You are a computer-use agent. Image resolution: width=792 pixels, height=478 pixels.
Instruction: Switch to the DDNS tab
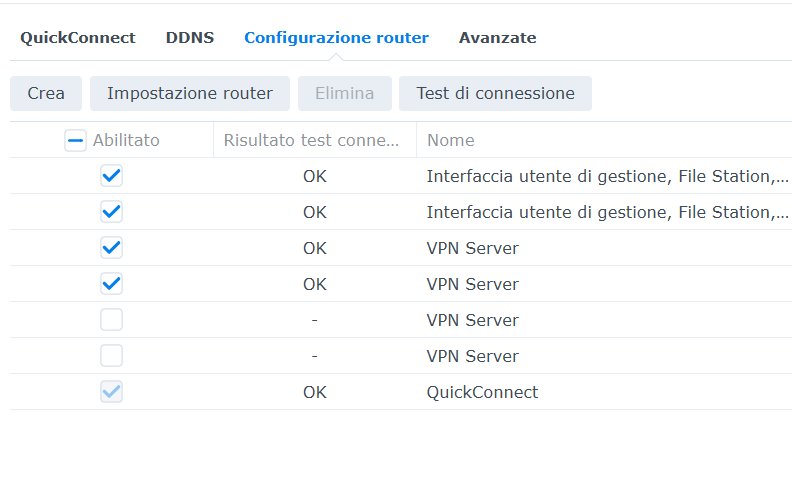(189, 38)
